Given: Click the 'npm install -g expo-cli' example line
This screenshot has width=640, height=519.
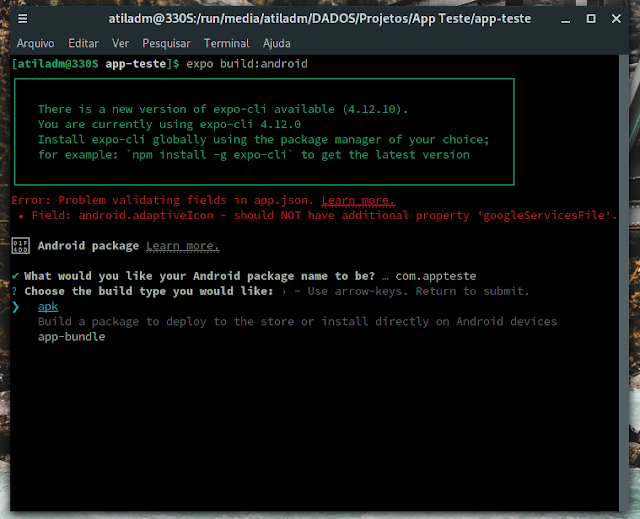Looking at the screenshot, I should coord(254,155).
